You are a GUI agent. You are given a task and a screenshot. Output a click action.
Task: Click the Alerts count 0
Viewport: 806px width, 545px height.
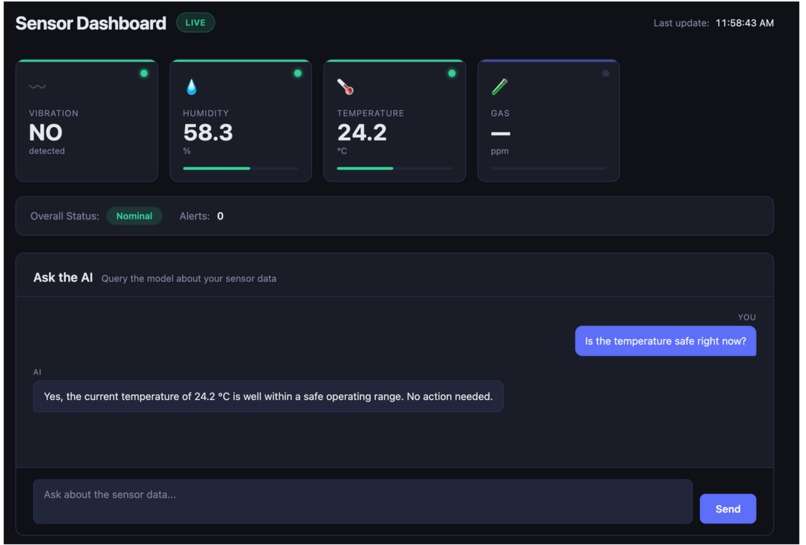[x=220, y=216]
